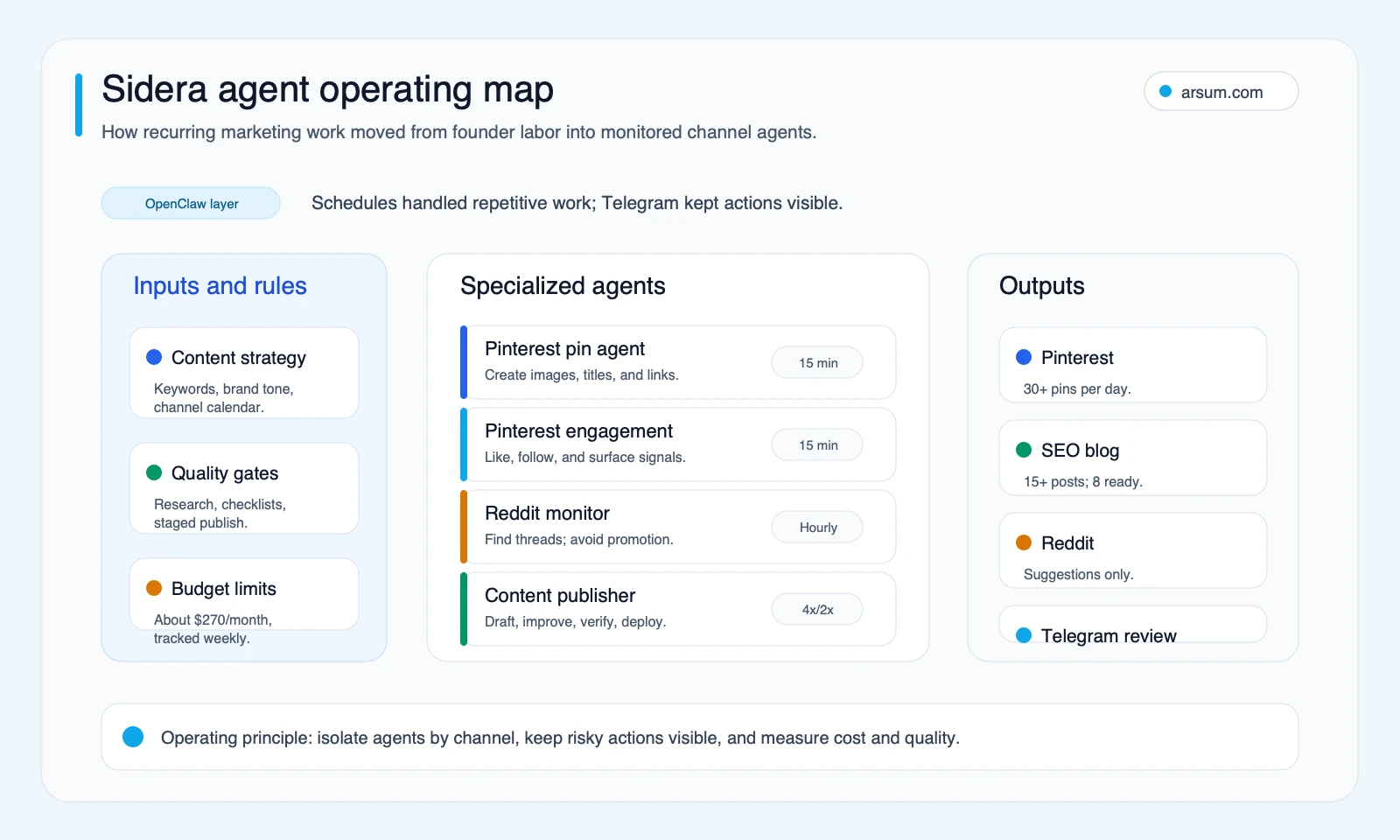Click the 15 min badge for Pinterest engagement

click(x=817, y=444)
